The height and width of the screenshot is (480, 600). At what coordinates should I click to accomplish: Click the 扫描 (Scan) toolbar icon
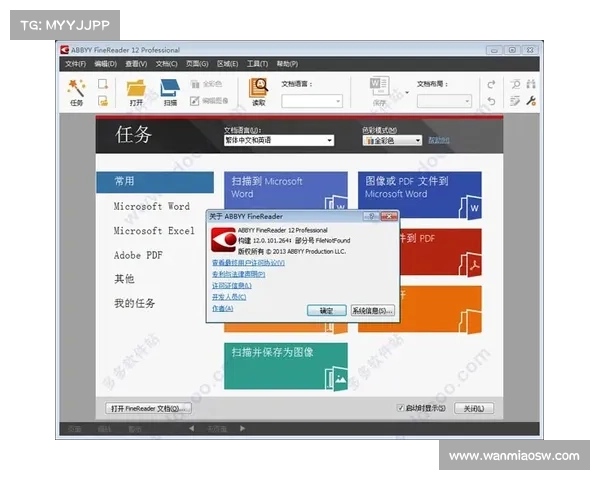(170, 89)
